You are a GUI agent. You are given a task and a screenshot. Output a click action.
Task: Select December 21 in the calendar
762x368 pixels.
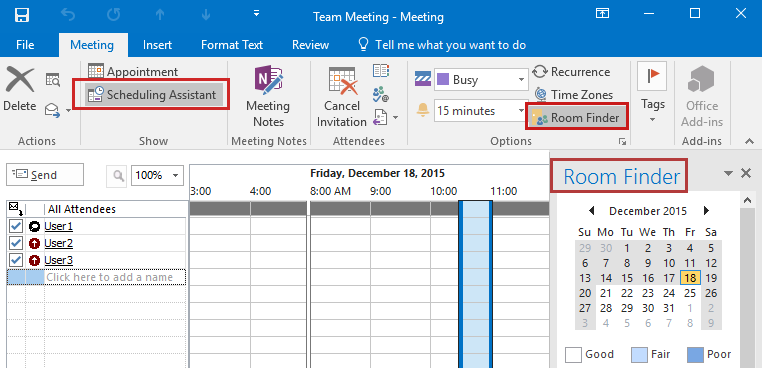(606, 293)
